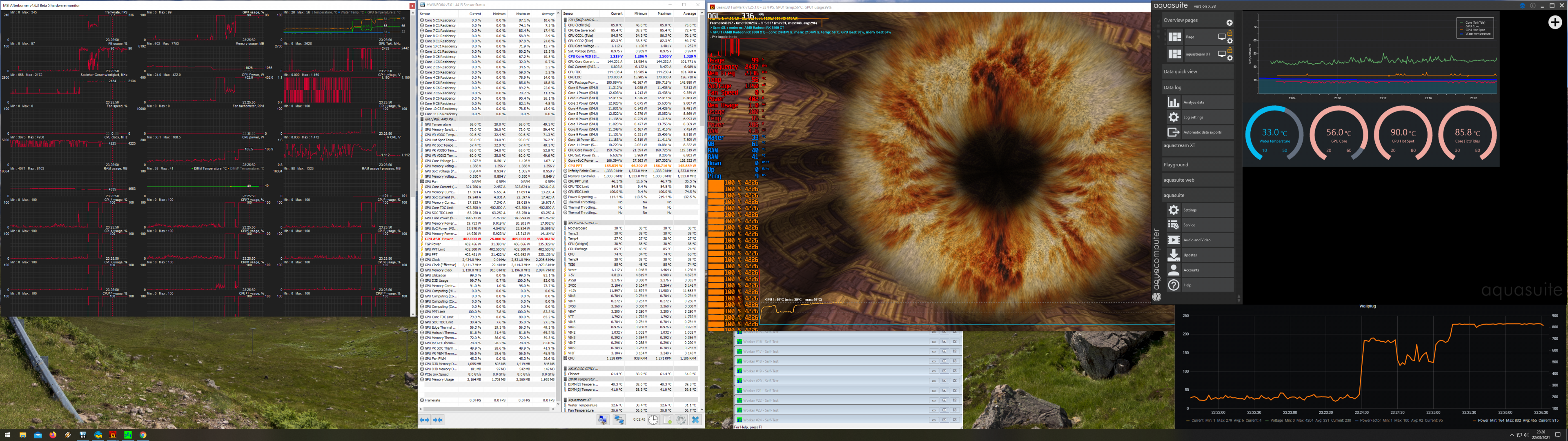The height and width of the screenshot is (441, 1568).
Task: Expand the Data quick view section
Action: [1180, 72]
